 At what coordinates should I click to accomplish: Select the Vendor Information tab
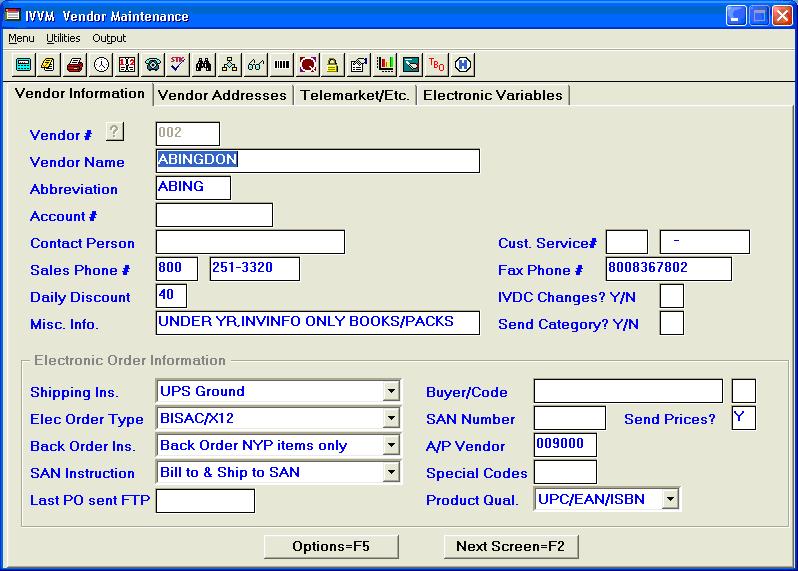pos(79,94)
